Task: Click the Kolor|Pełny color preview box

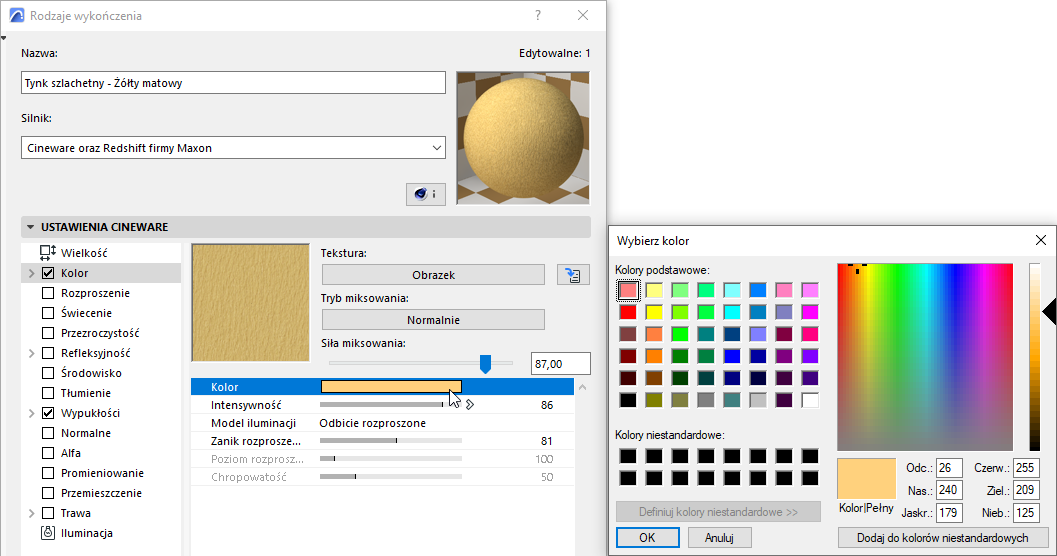Action: (x=866, y=478)
